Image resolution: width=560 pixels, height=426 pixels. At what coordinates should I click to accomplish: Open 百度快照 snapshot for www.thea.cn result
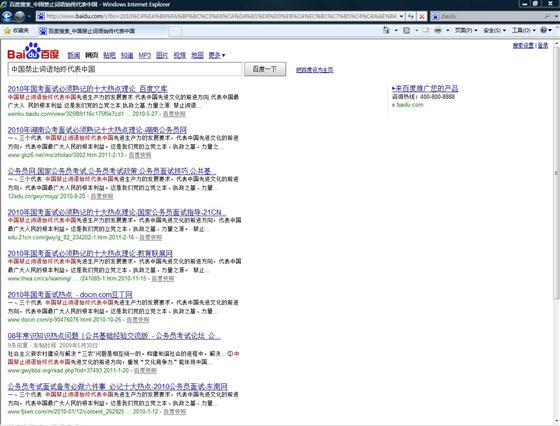(163, 279)
